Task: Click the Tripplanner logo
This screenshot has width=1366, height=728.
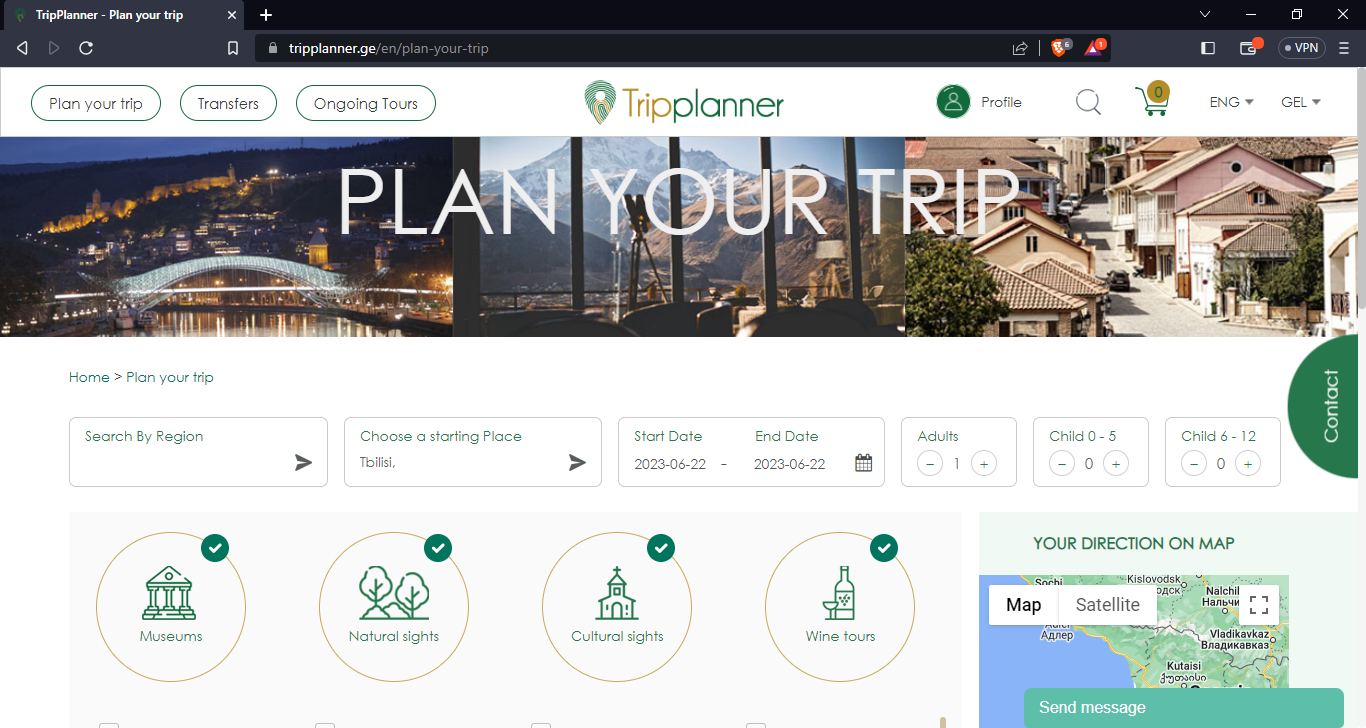Action: [x=684, y=103]
